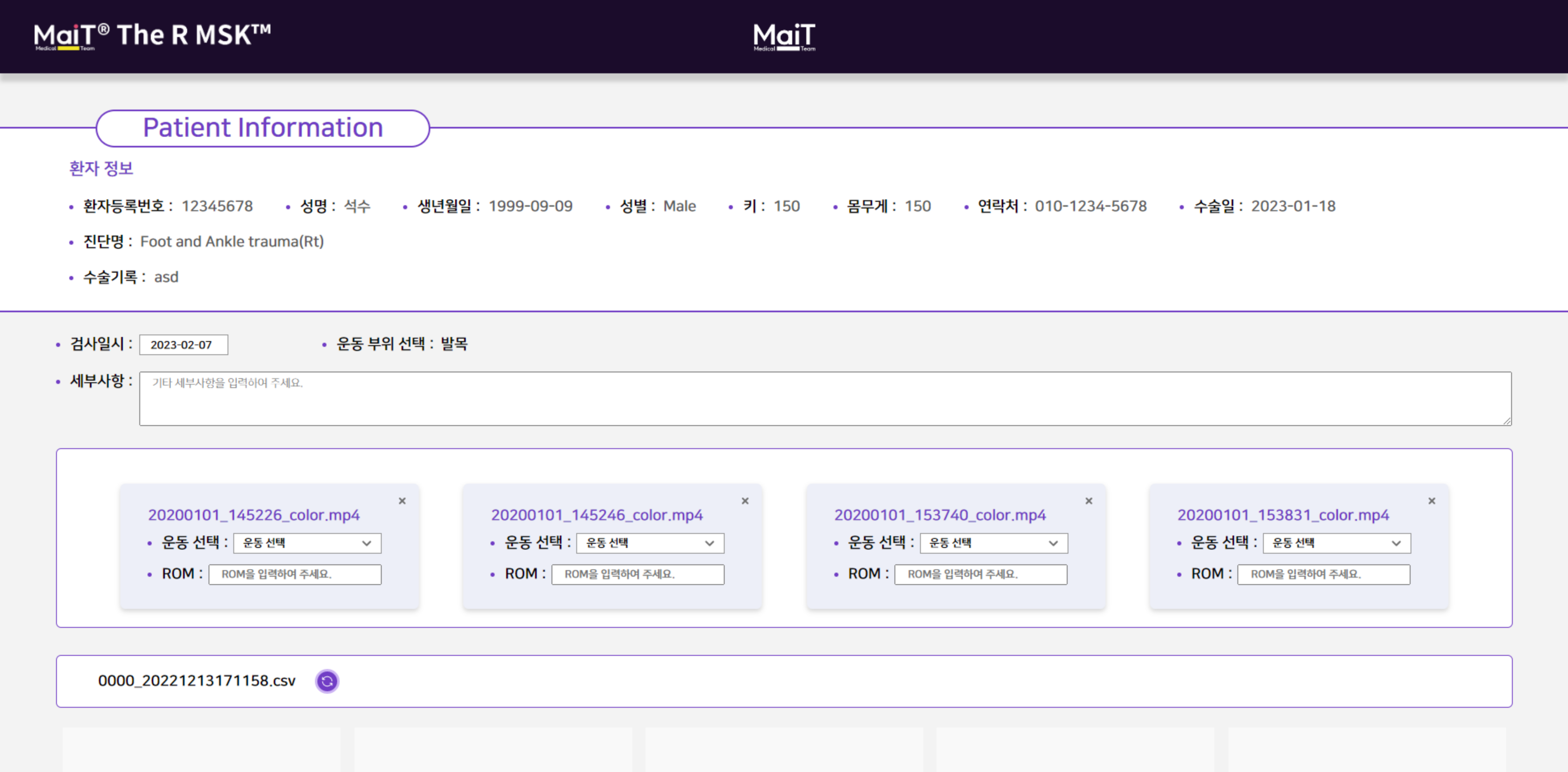Viewport: 1568px width, 772px height.
Task: Open exercise dropdown for 153831 video
Action: coord(1337,543)
